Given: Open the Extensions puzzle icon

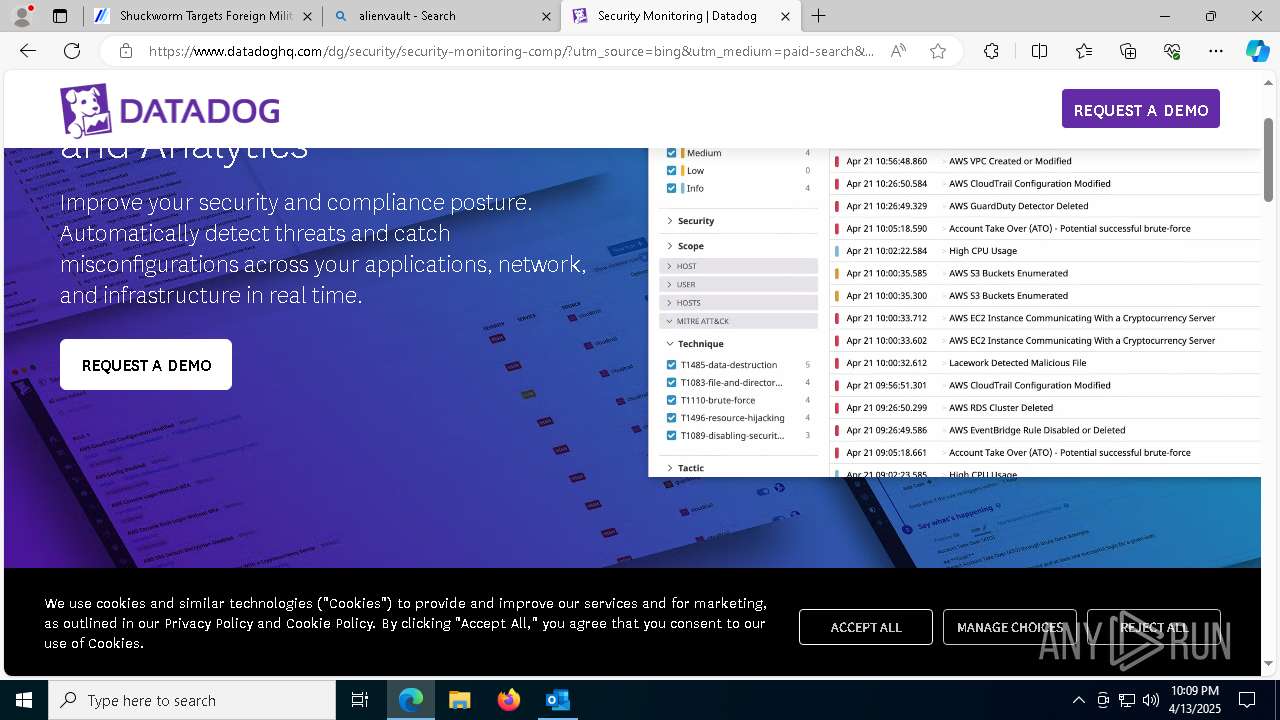Looking at the screenshot, I should tap(991, 51).
